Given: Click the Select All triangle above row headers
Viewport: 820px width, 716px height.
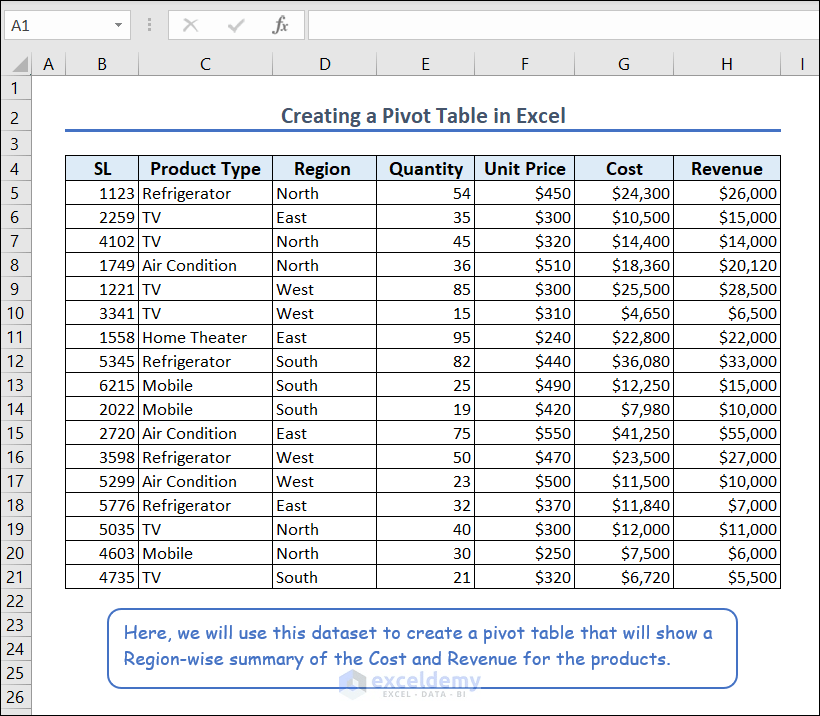Looking at the screenshot, I should (18, 63).
